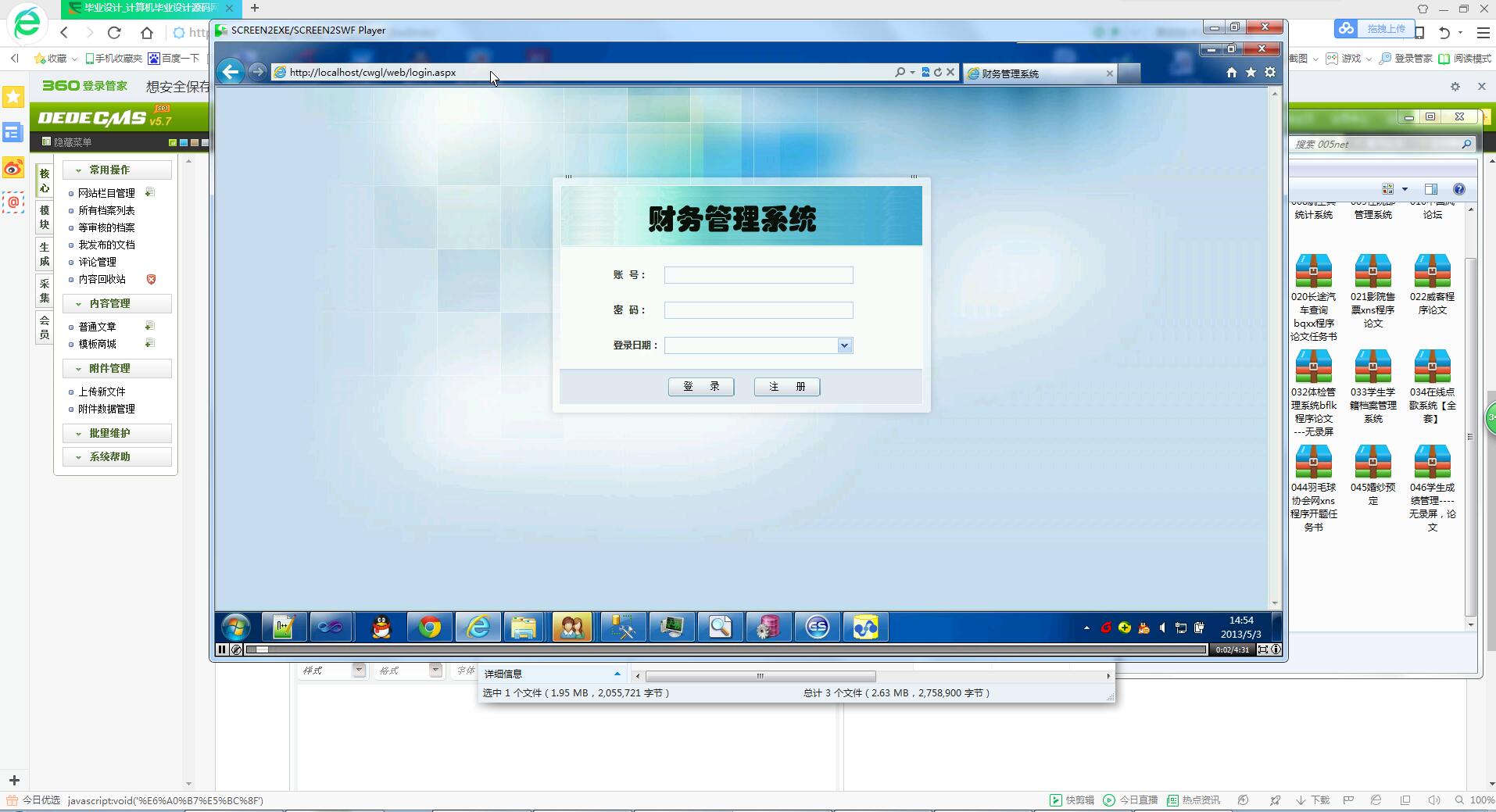
Task: Open IE tools gear
Action: point(1270,72)
